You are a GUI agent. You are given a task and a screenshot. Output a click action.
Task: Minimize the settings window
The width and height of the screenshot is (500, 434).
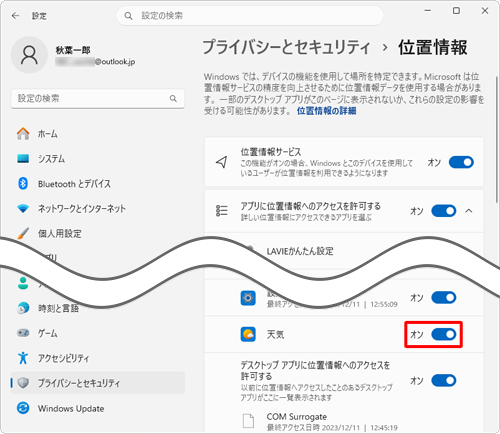click(428, 11)
